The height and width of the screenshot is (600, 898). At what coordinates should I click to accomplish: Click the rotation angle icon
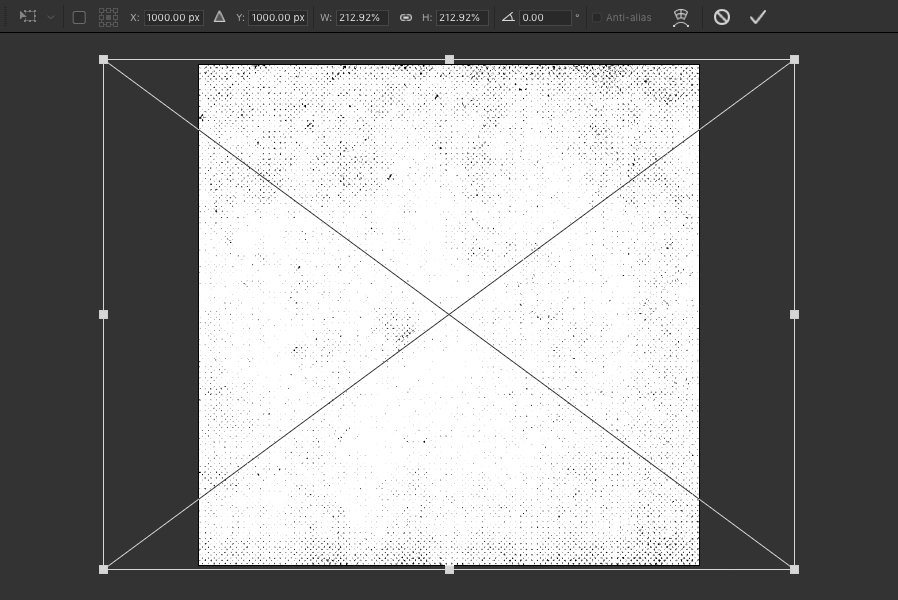click(508, 17)
